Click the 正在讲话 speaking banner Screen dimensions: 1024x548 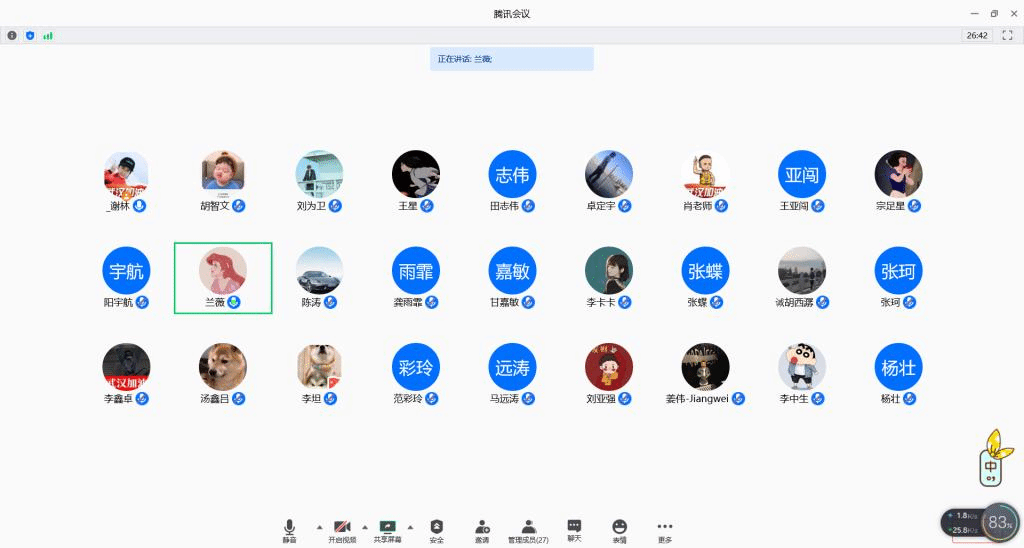pos(511,59)
